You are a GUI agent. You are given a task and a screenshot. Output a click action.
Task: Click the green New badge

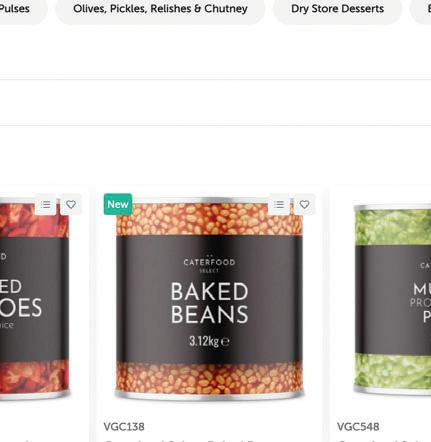118,204
